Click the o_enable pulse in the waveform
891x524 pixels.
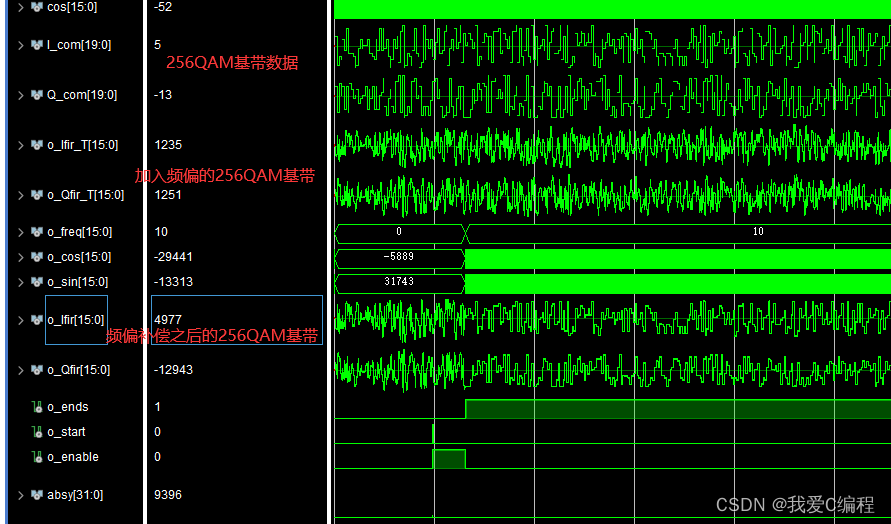pos(449,458)
